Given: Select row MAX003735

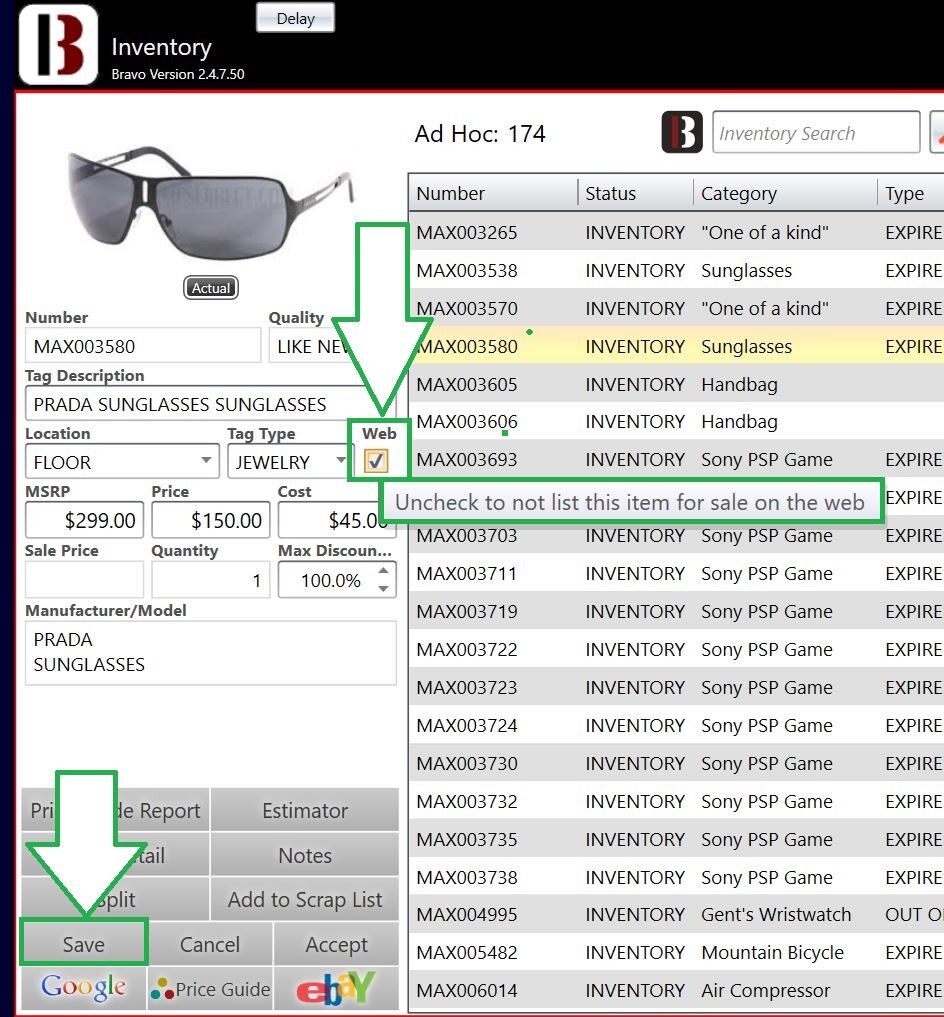Looking at the screenshot, I should 677,839.
